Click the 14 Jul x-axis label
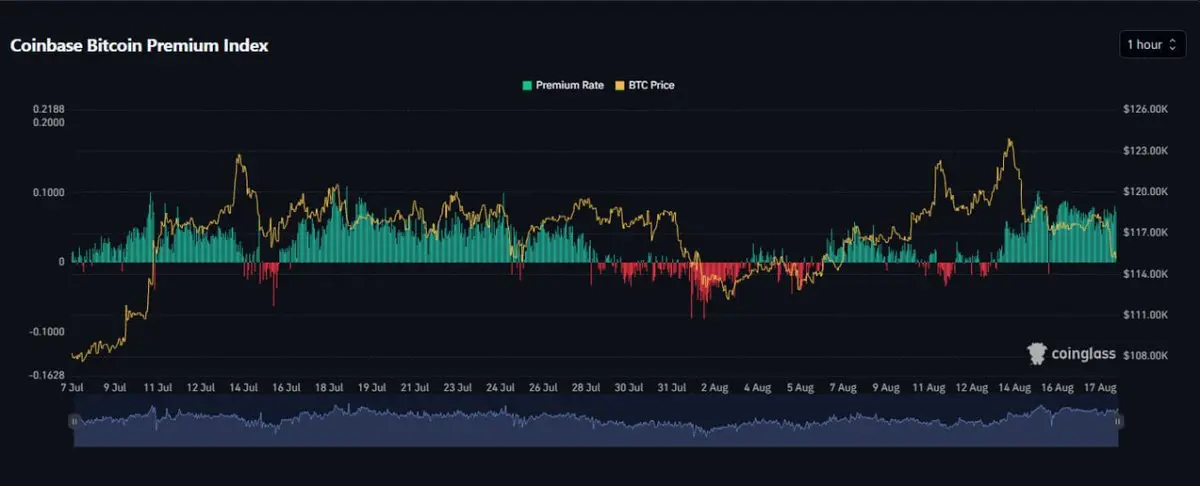Viewport: 1200px width, 486px height. (x=243, y=386)
